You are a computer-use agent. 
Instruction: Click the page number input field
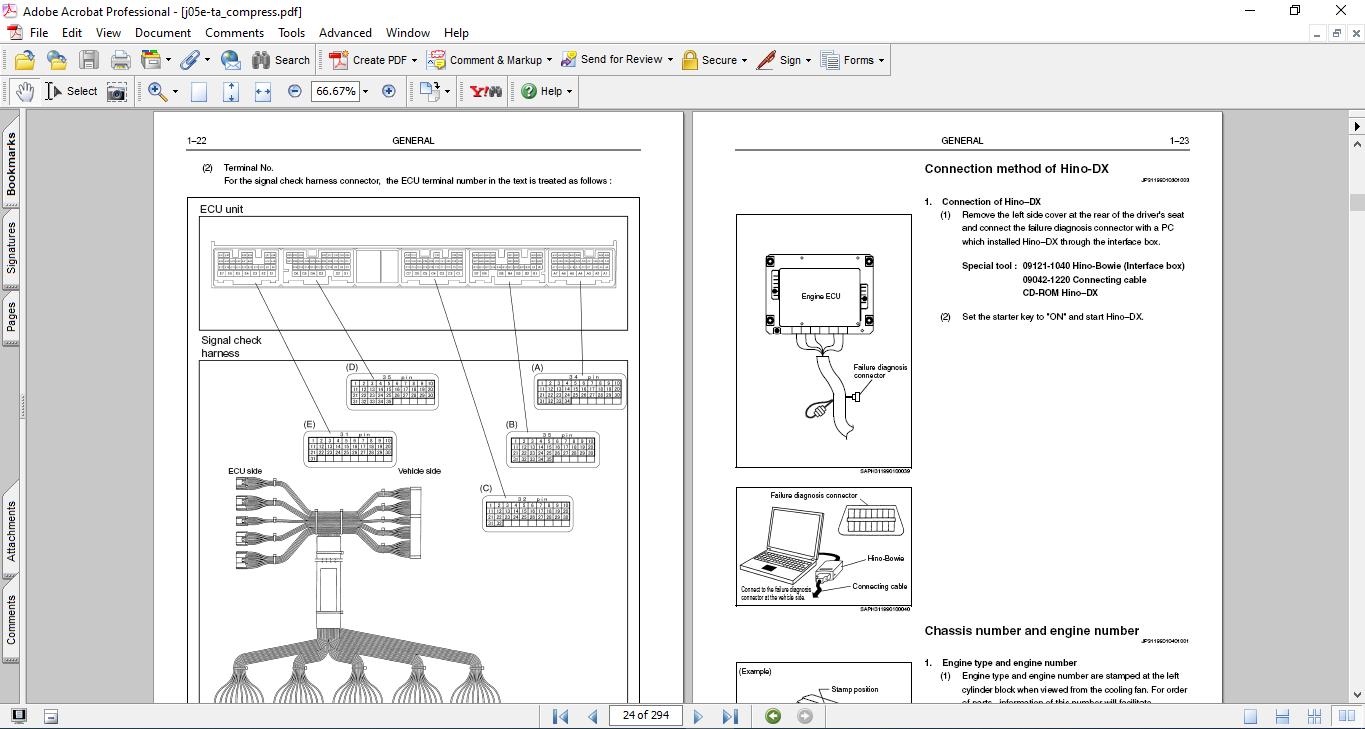coord(645,715)
